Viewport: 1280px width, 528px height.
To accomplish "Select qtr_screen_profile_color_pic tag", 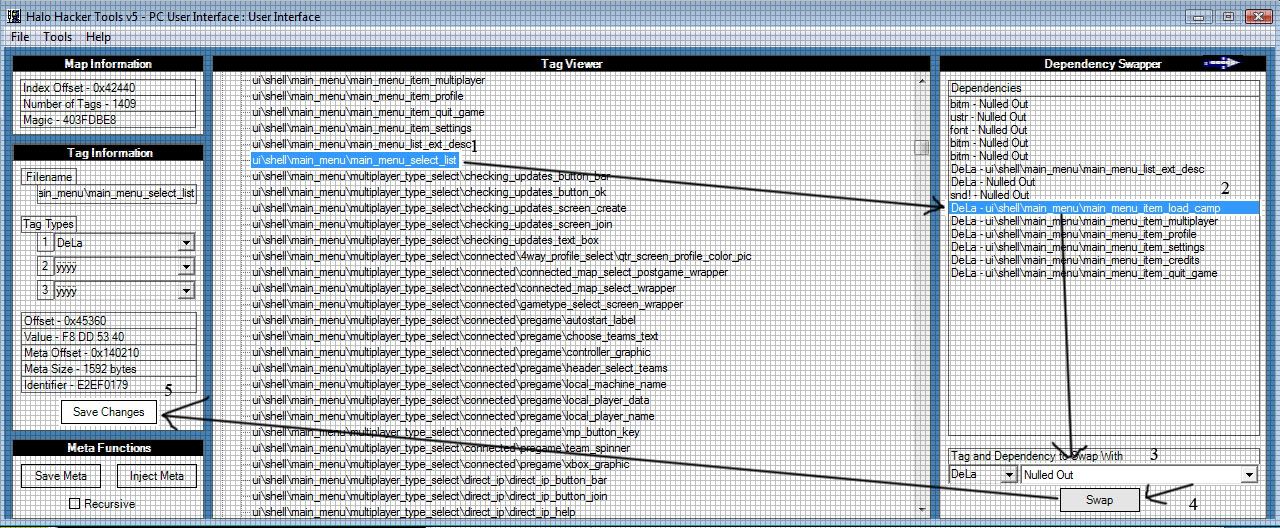I will point(501,256).
